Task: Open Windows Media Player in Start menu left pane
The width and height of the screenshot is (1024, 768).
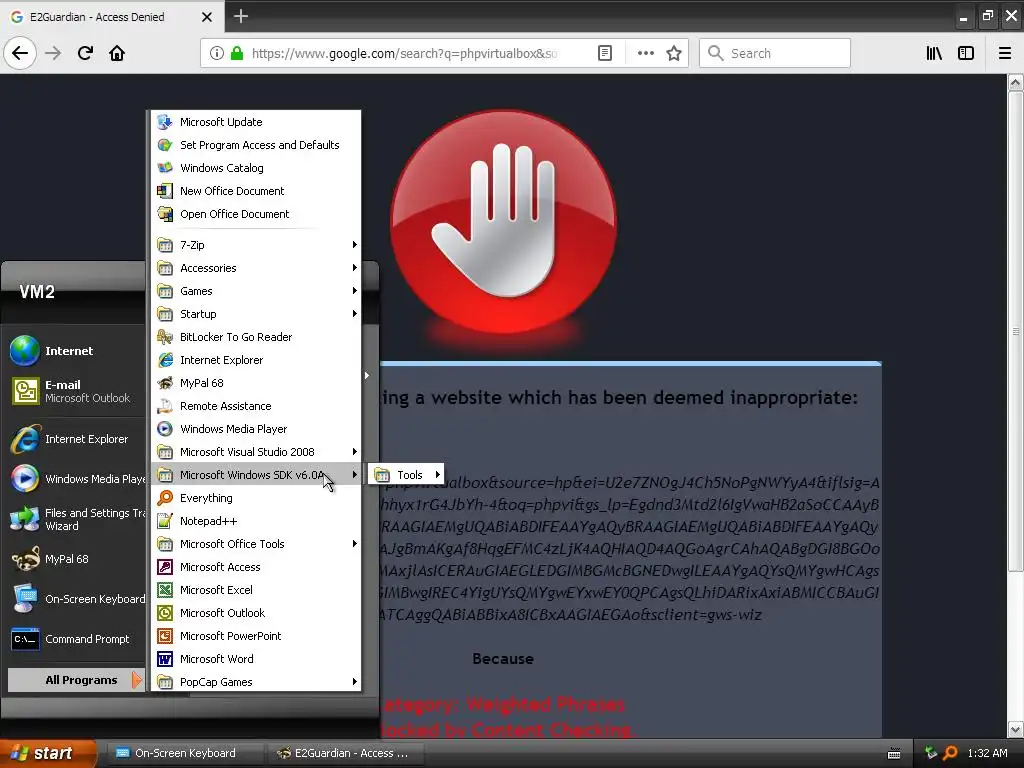Action: coord(76,479)
